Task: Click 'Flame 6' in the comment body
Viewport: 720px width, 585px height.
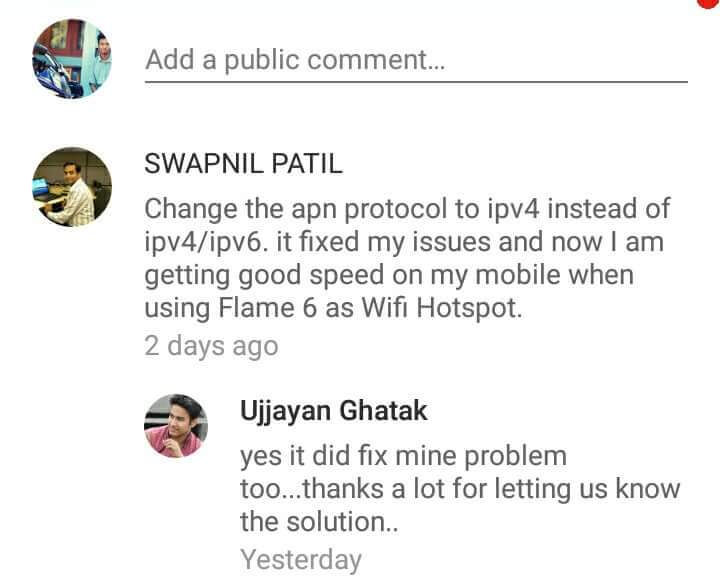Action: click(268, 308)
